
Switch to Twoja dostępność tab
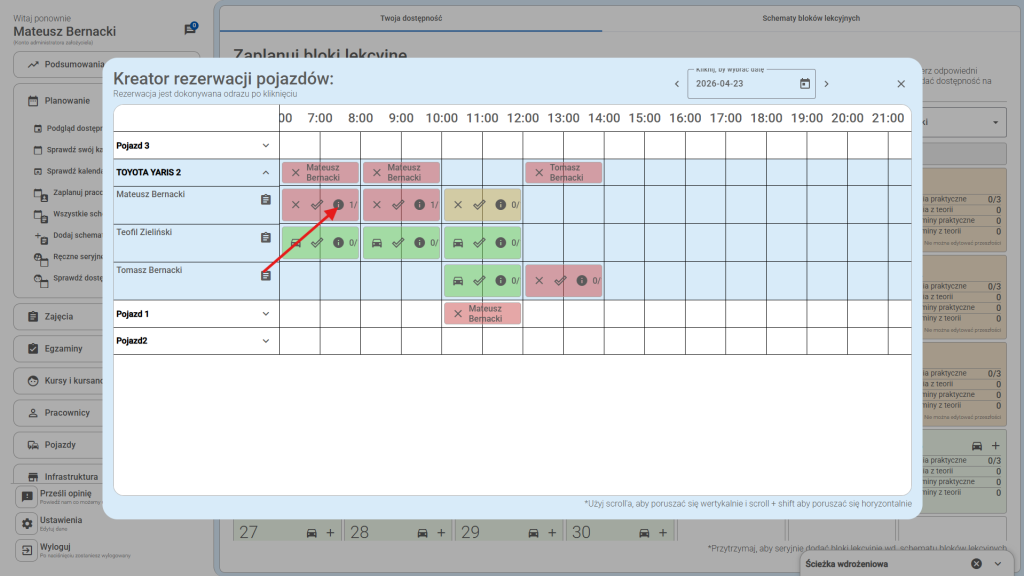pyautogui.click(x=411, y=18)
